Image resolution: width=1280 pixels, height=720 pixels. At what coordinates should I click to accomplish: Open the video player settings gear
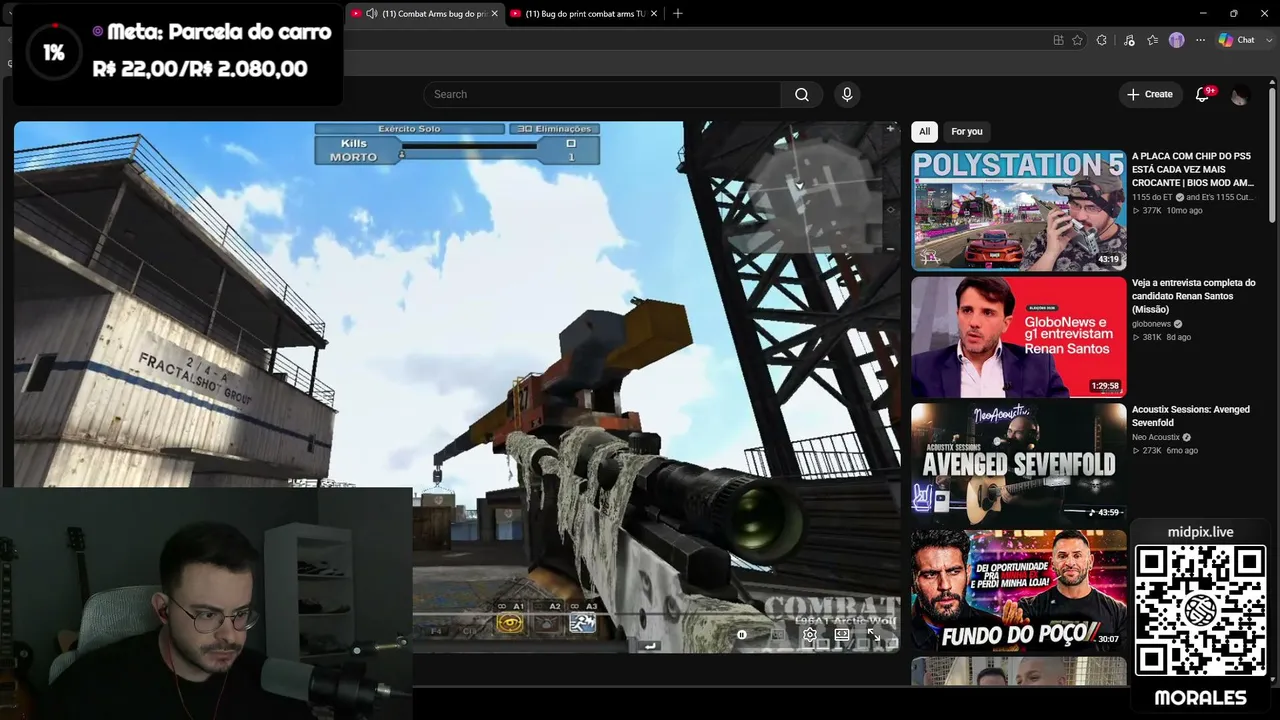point(810,634)
